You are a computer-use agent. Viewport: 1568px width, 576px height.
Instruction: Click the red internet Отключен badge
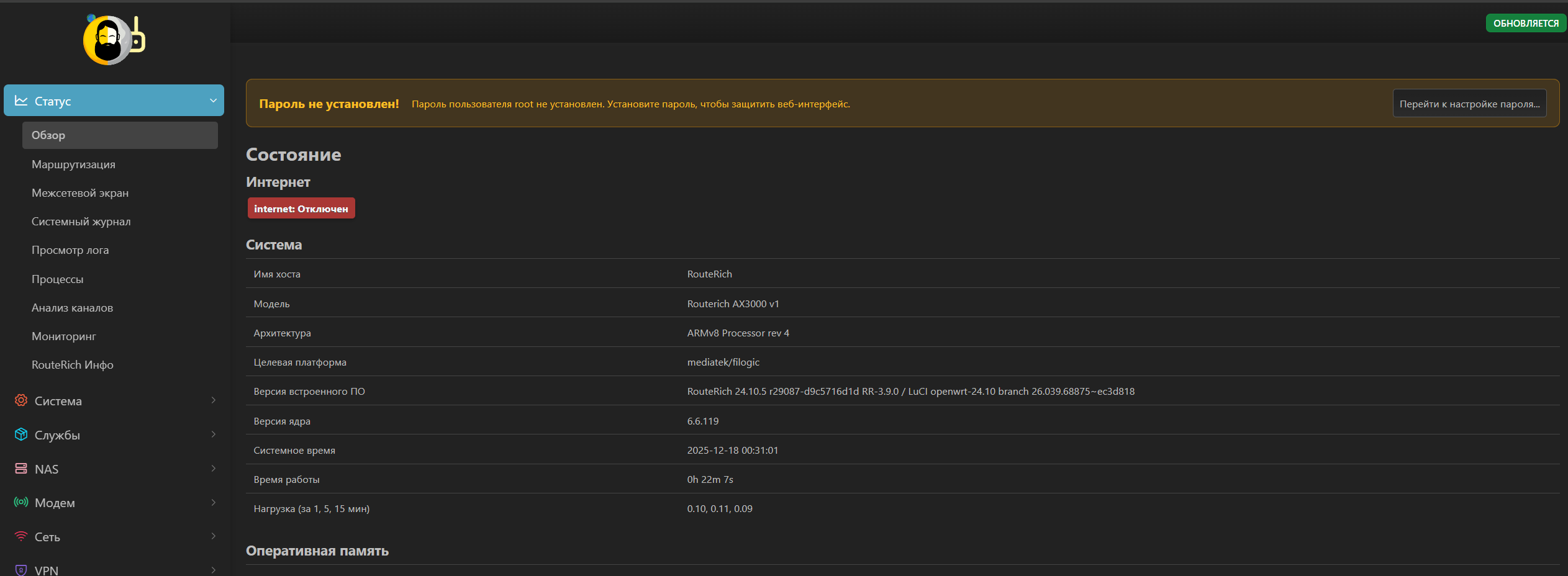pos(301,209)
